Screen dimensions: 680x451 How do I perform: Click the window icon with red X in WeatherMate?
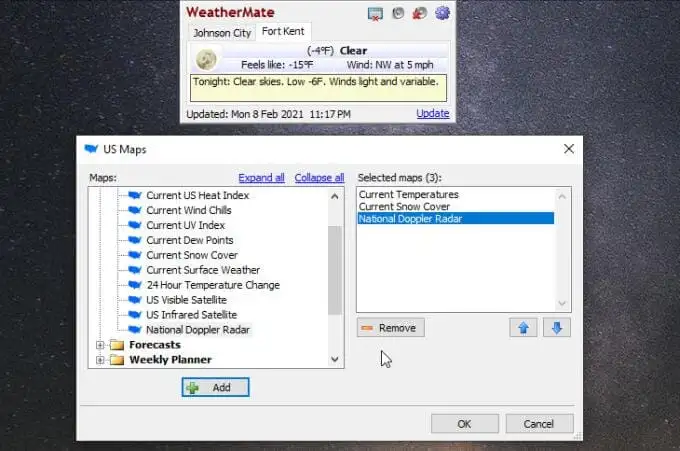375,14
